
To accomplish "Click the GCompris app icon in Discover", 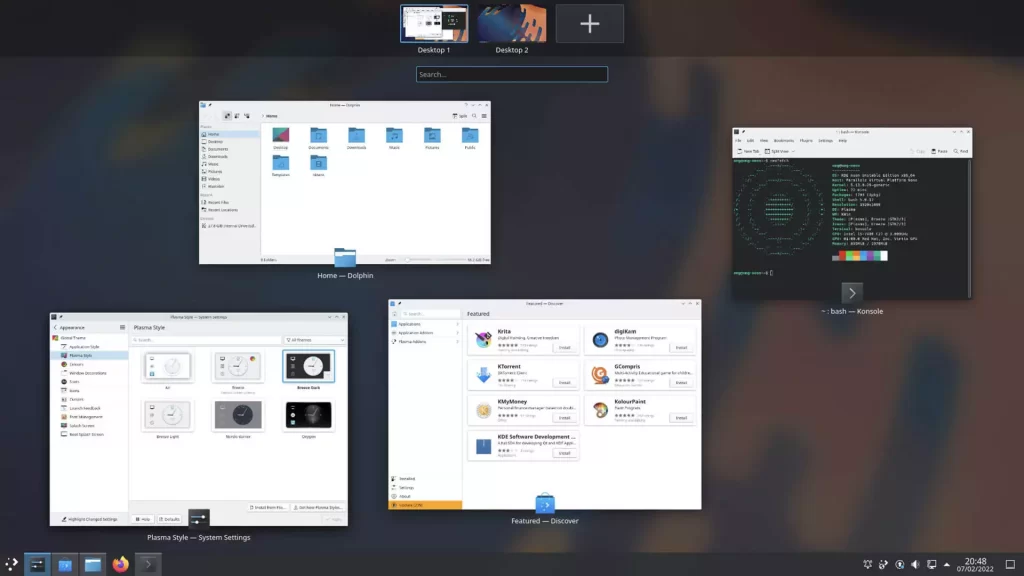I will (x=600, y=374).
